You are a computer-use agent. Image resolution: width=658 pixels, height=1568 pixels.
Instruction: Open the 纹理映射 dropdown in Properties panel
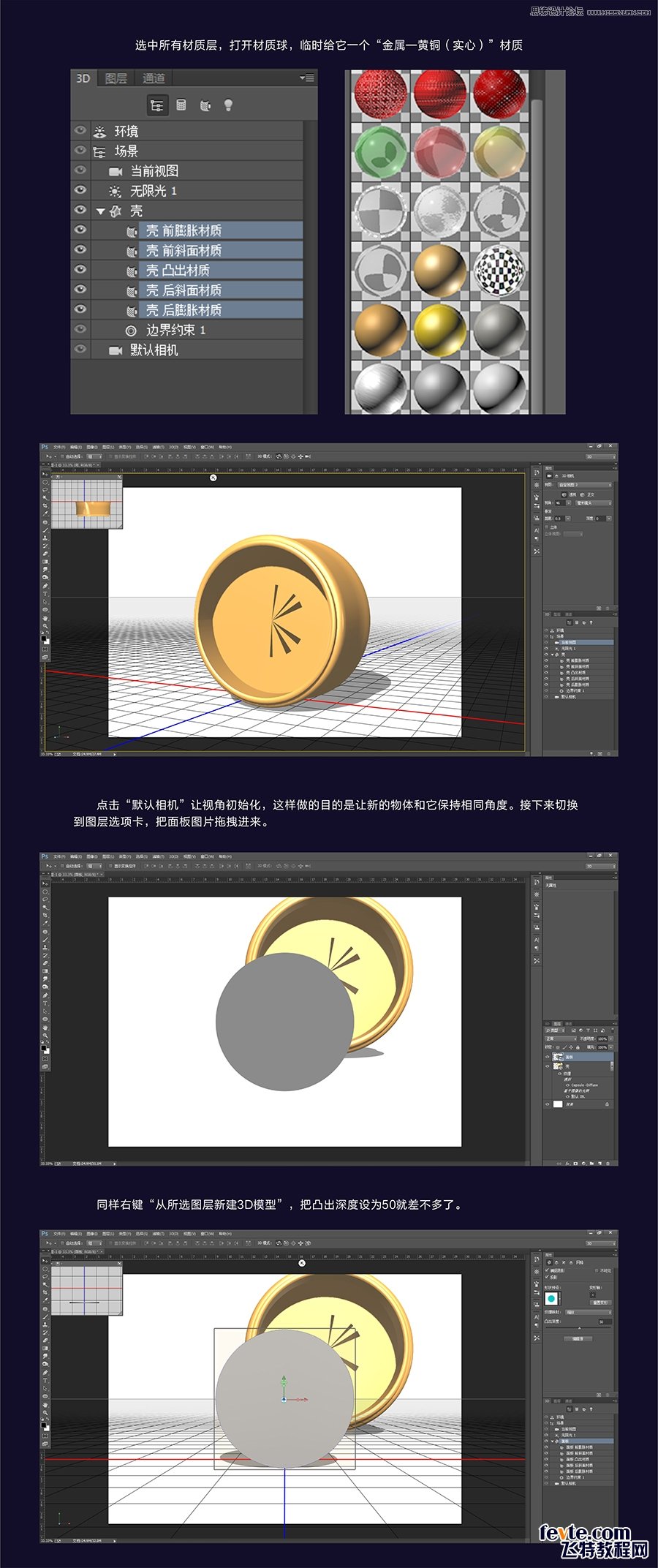tap(589, 1312)
